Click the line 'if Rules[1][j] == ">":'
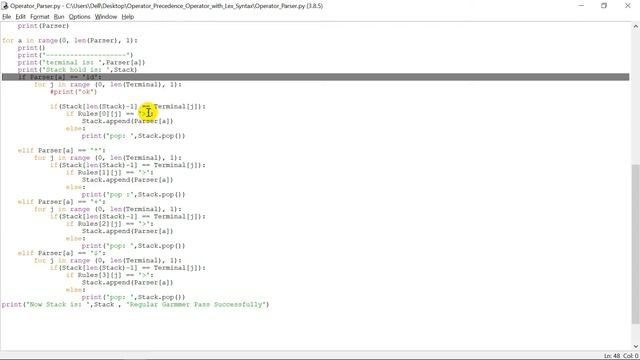The width and height of the screenshot is (640, 360). tap(110, 173)
